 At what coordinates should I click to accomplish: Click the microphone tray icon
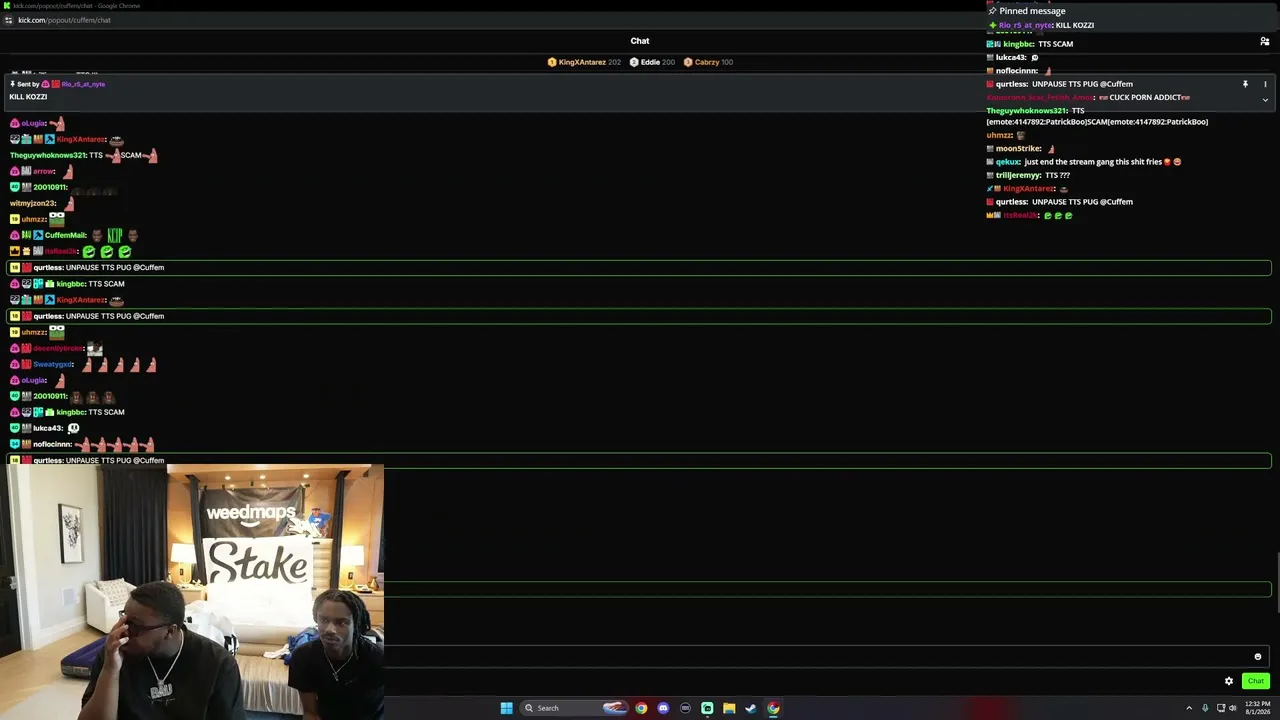coord(1205,708)
